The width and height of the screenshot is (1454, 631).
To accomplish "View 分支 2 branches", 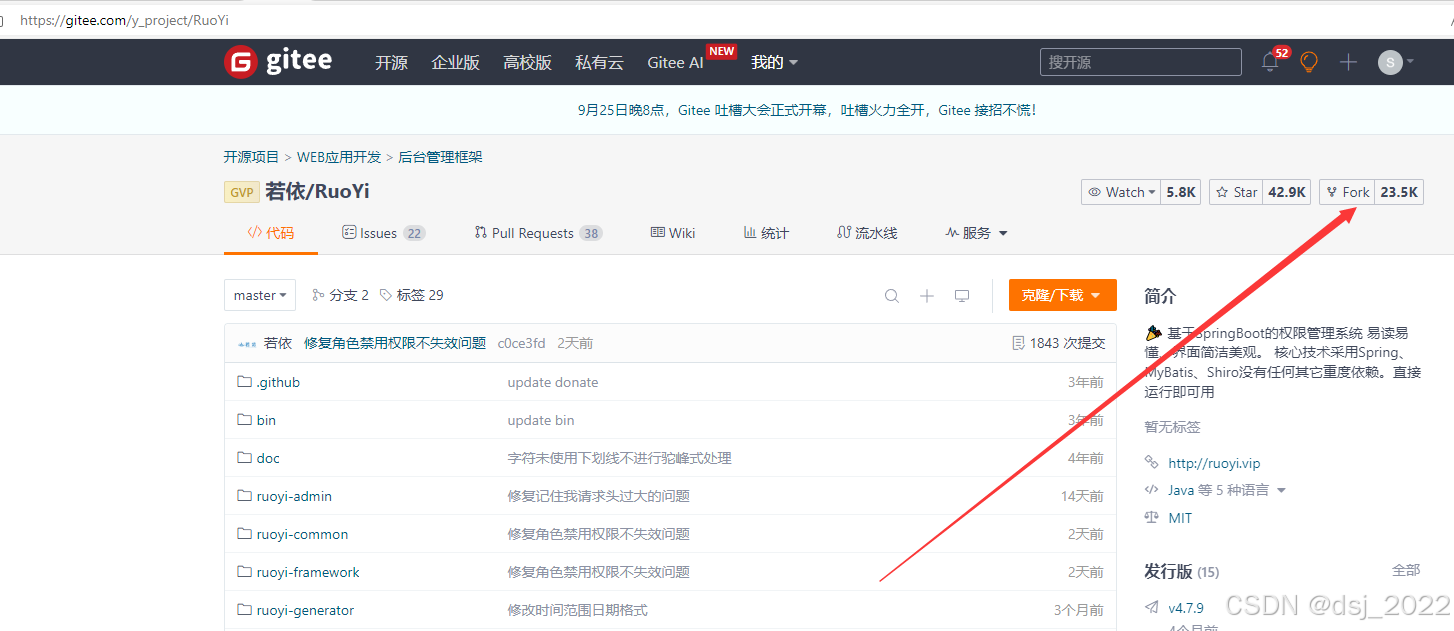I will pyautogui.click(x=340, y=295).
